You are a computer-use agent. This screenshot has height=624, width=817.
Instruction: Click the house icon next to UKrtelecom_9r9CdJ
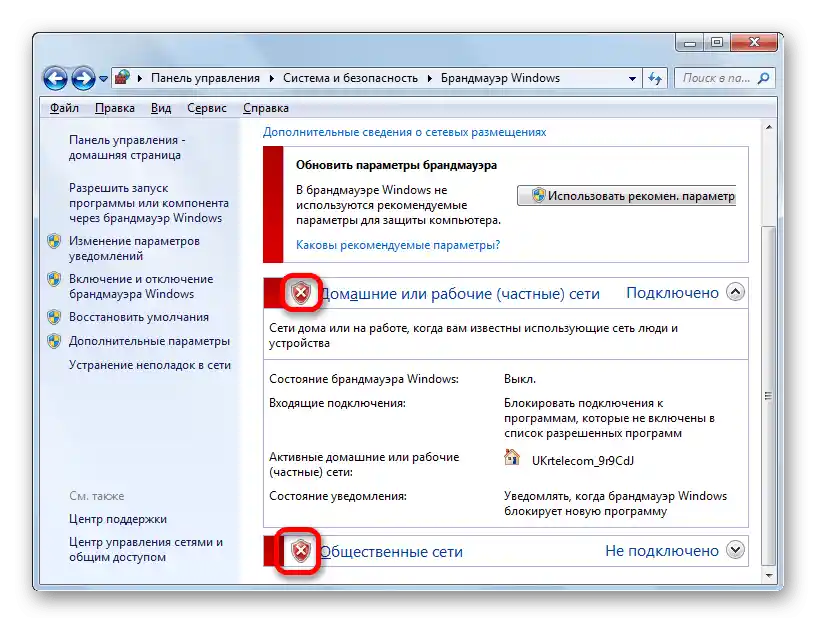tap(512, 457)
